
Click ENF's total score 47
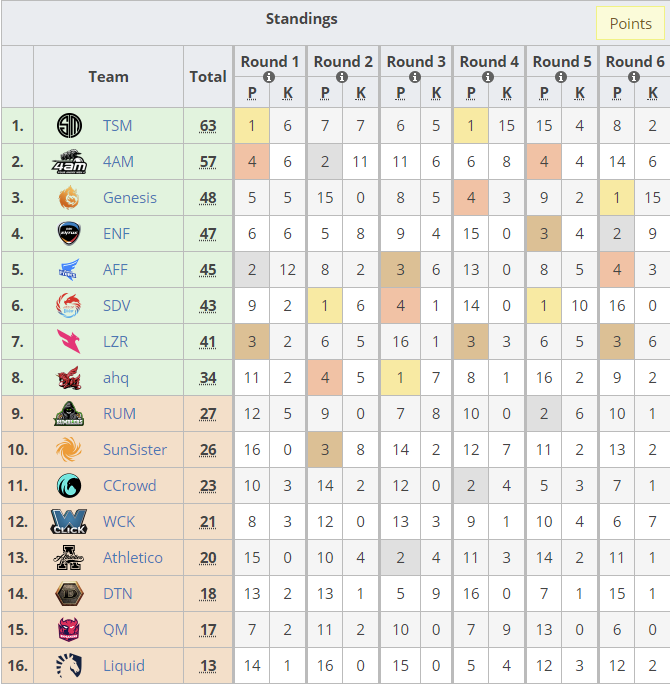click(208, 234)
